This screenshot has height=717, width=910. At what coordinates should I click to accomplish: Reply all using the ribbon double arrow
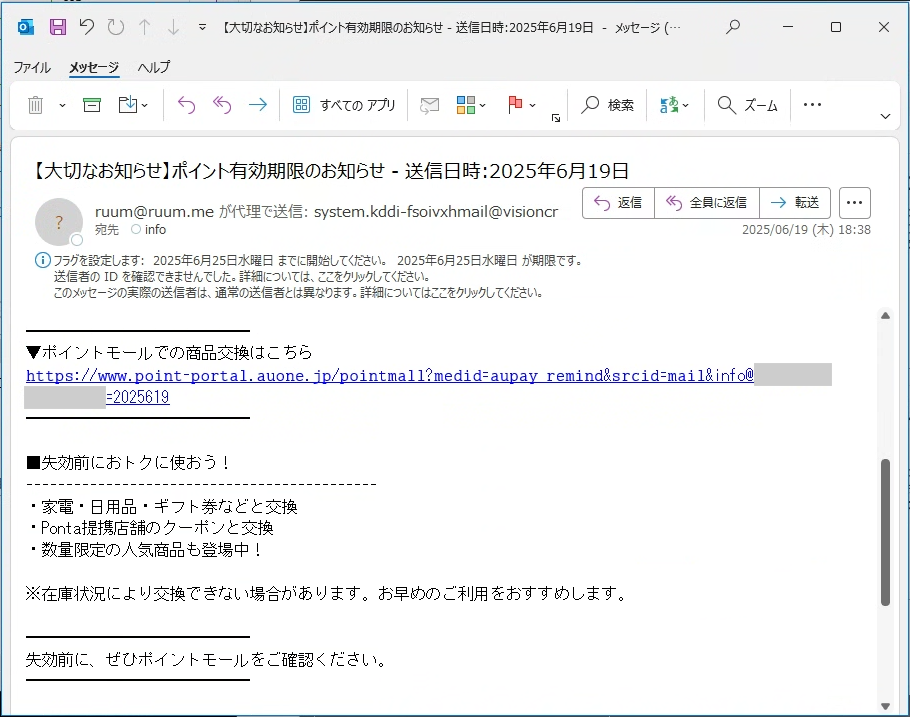(x=222, y=105)
